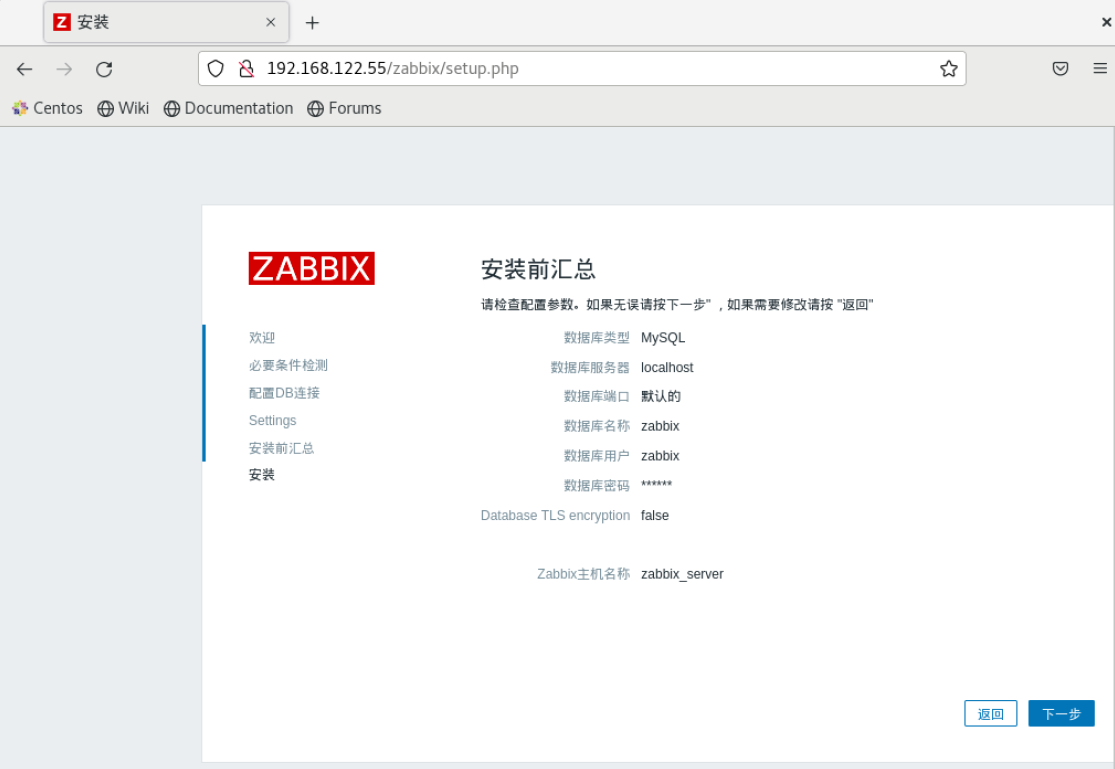The height and width of the screenshot is (769, 1115).
Task: Open the tracking protection shield icon
Action: pyautogui.click(x=215, y=68)
